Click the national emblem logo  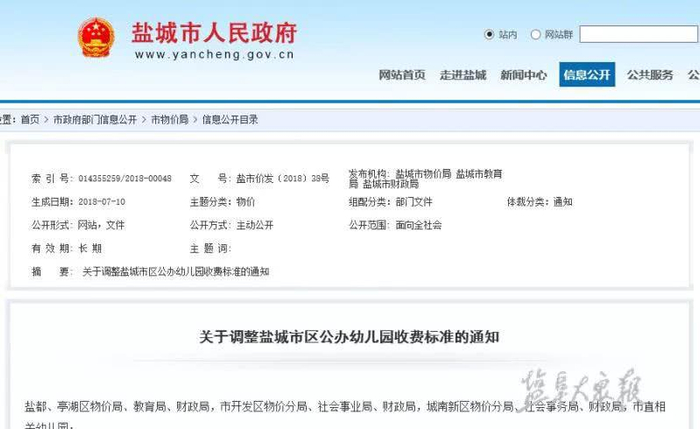pyautogui.click(x=96, y=37)
